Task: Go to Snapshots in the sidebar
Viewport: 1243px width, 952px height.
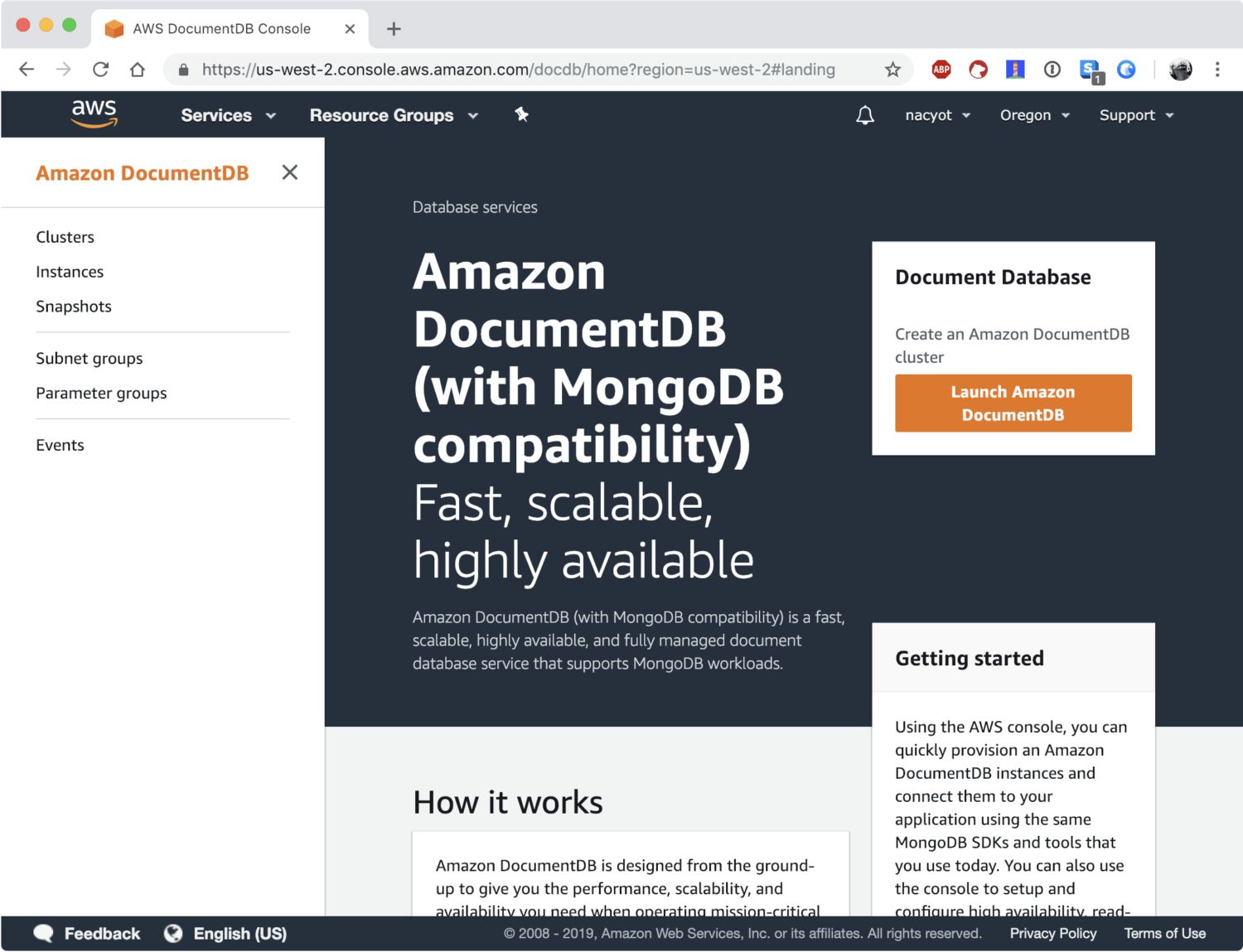Action: [74, 307]
